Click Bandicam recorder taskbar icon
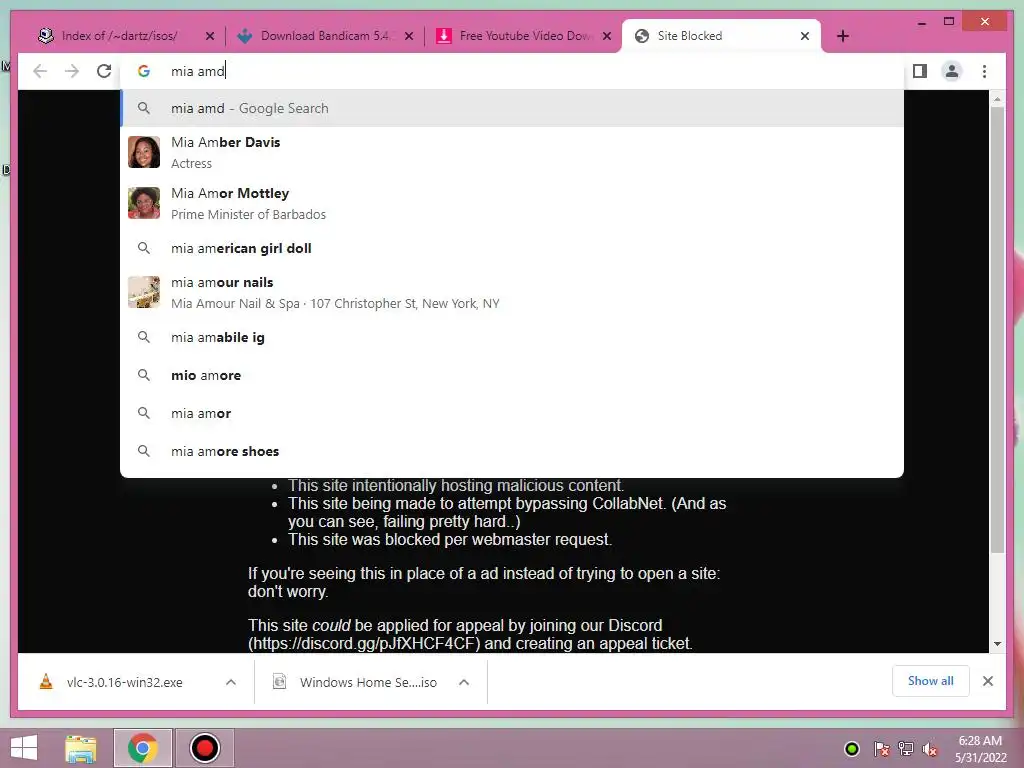This screenshot has width=1024, height=768. [x=204, y=748]
